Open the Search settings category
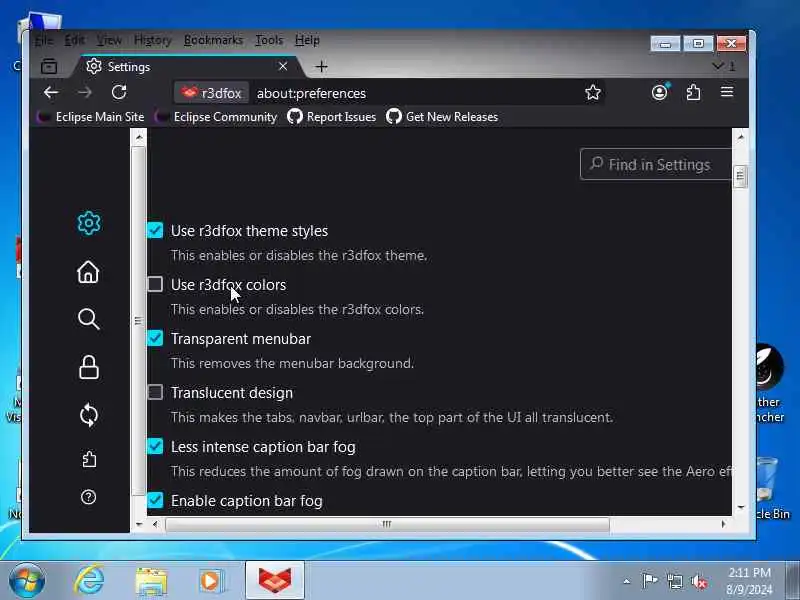 (x=88, y=319)
